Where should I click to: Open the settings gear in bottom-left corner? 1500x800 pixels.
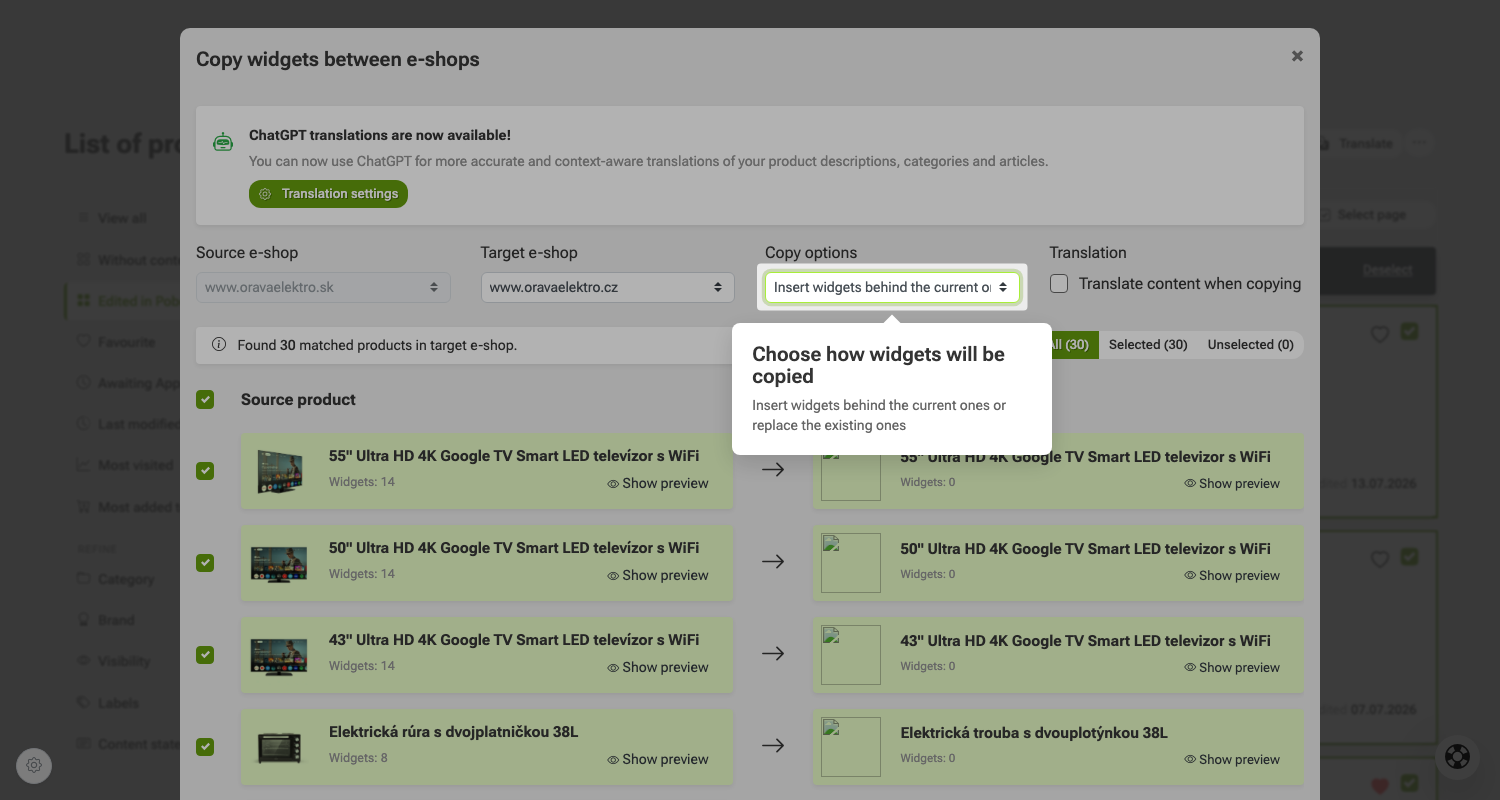tap(34, 765)
